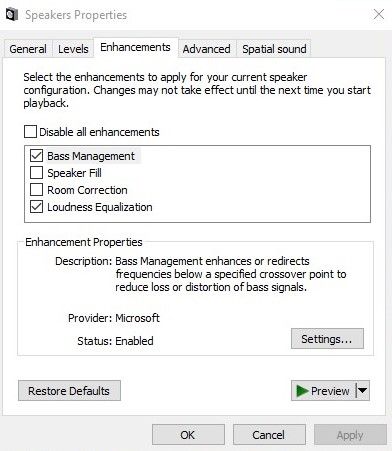Screen dimensions: 392x451
Task: Enable the Speaker Fill checkbox
Action: pos(36,173)
